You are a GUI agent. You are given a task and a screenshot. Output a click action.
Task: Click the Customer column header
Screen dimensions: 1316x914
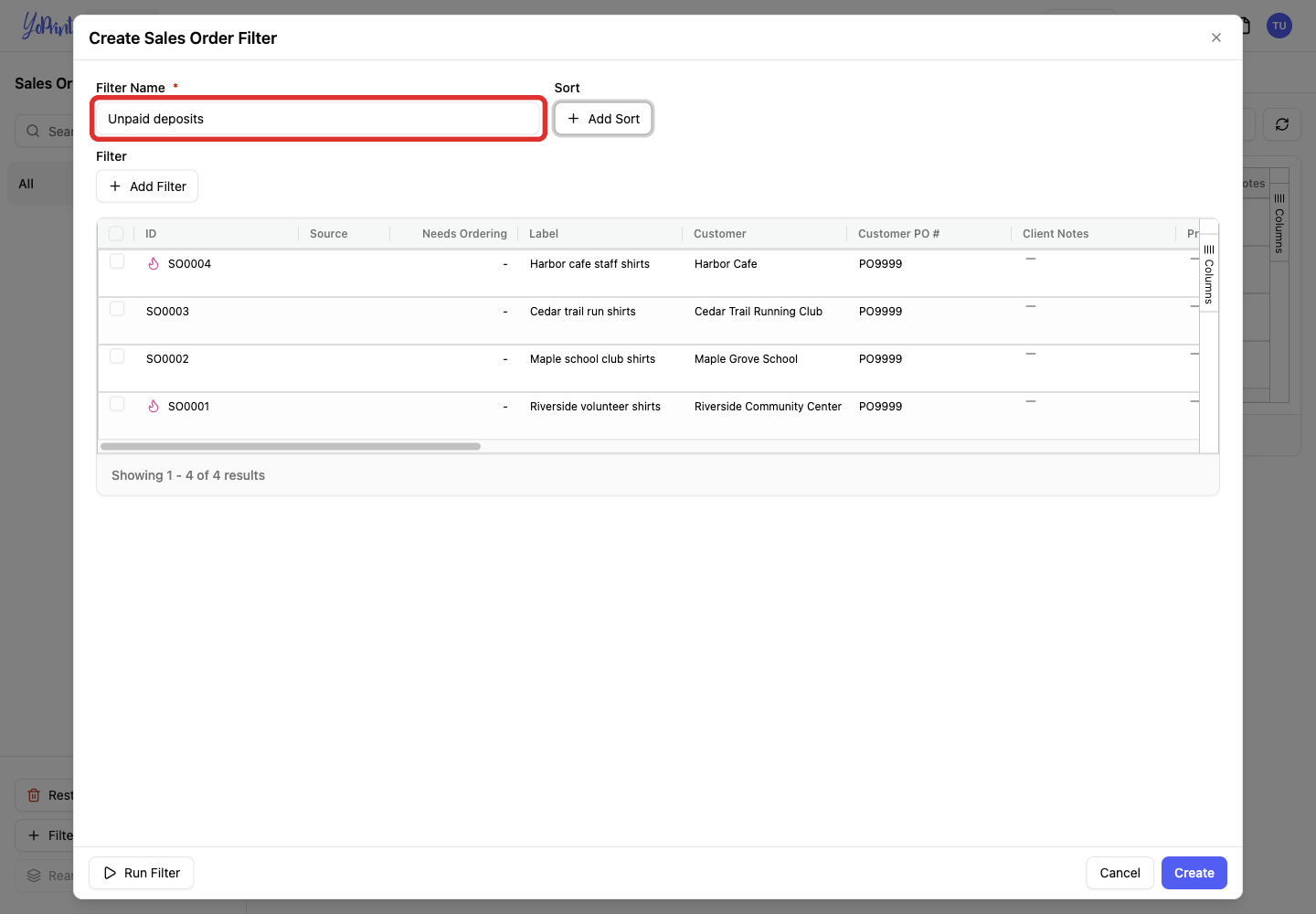(720, 234)
